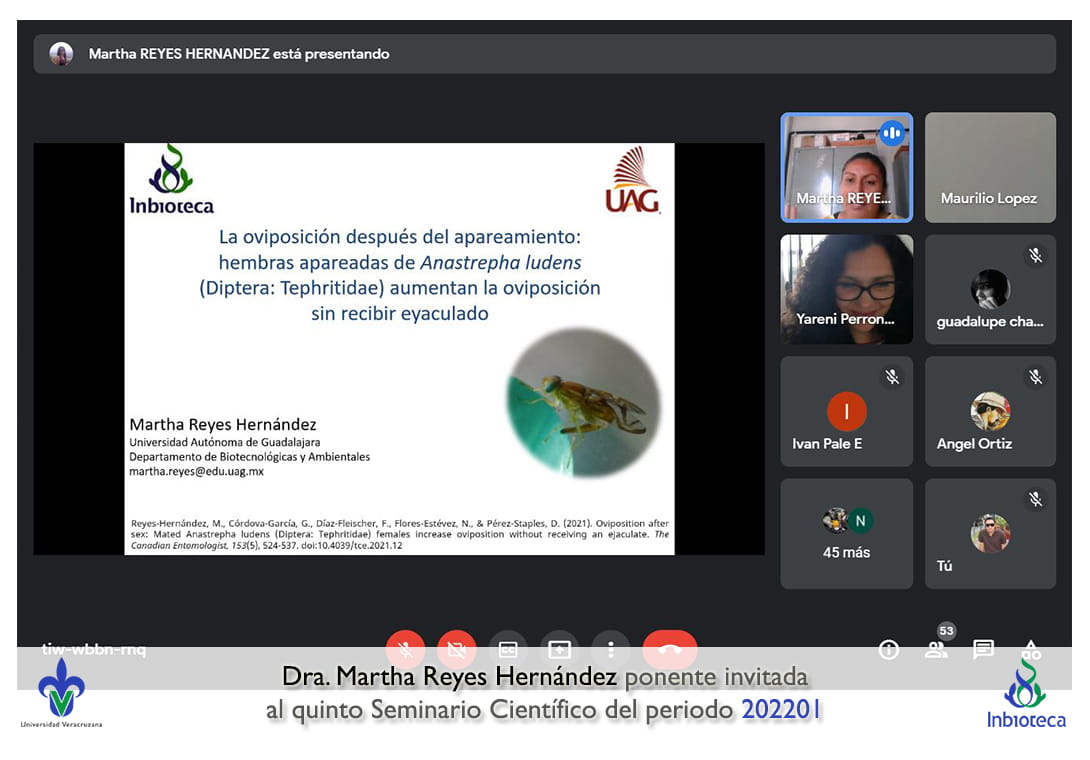Turn on the camera in call controls

pos(456,649)
